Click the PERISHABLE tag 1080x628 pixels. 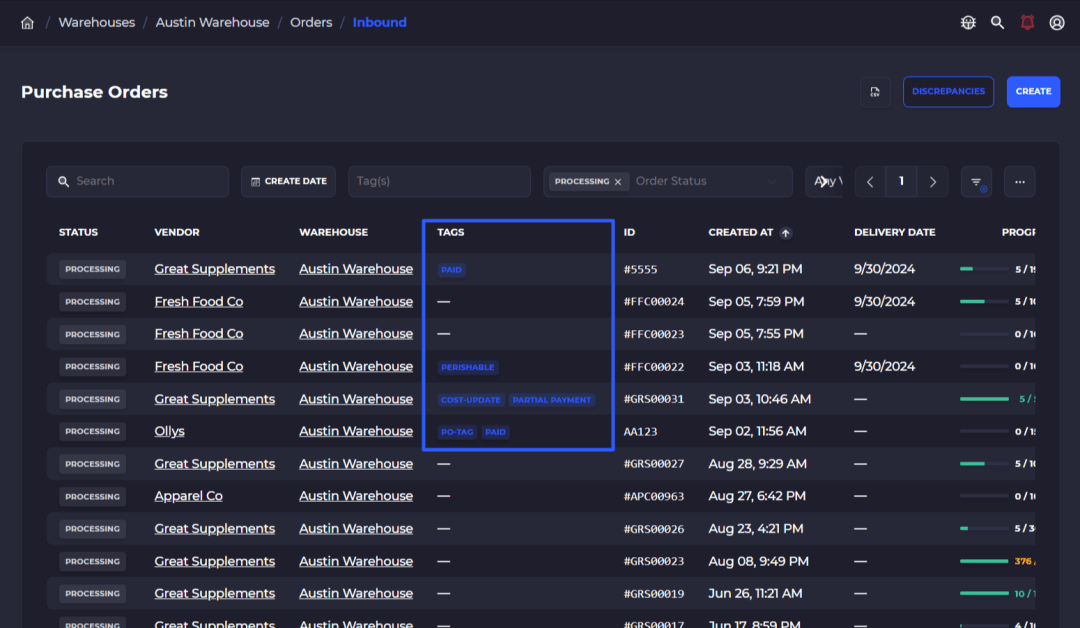pyautogui.click(x=468, y=368)
